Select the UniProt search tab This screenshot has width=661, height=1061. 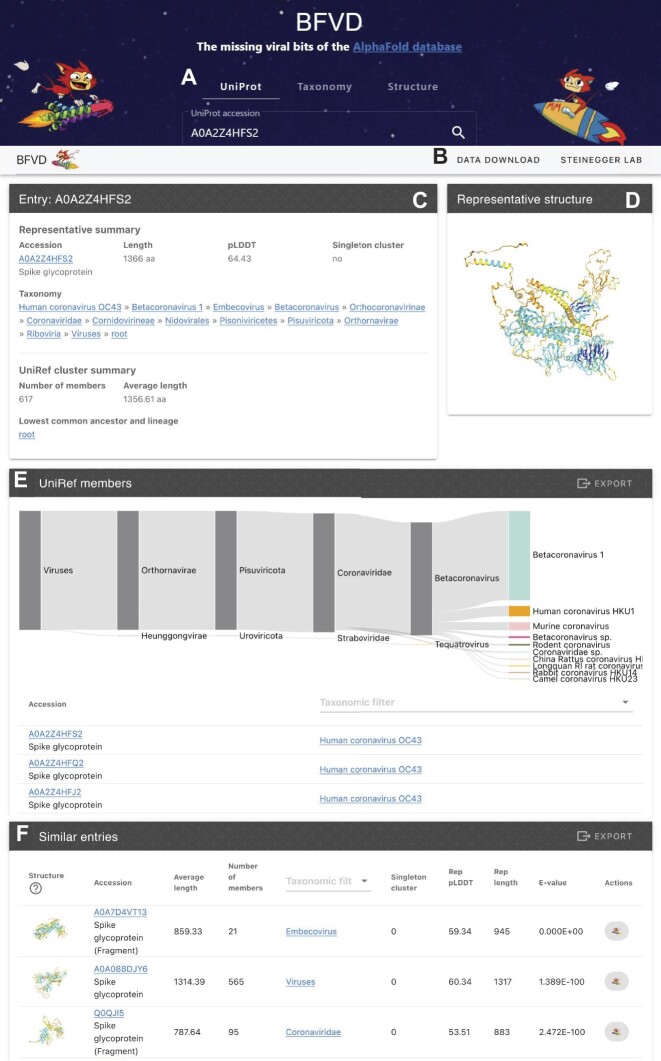click(x=240, y=87)
